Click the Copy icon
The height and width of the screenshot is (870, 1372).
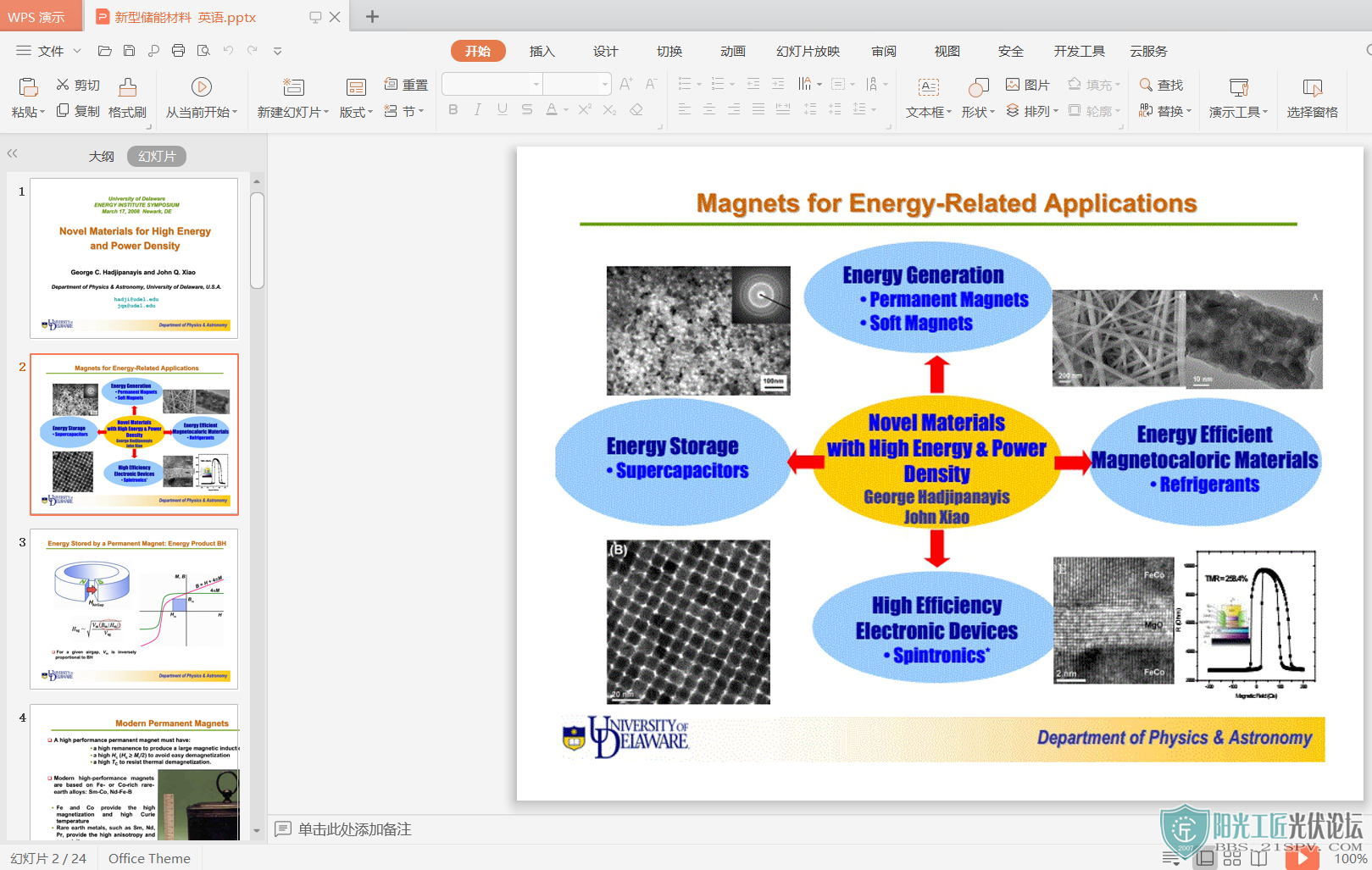(x=63, y=111)
